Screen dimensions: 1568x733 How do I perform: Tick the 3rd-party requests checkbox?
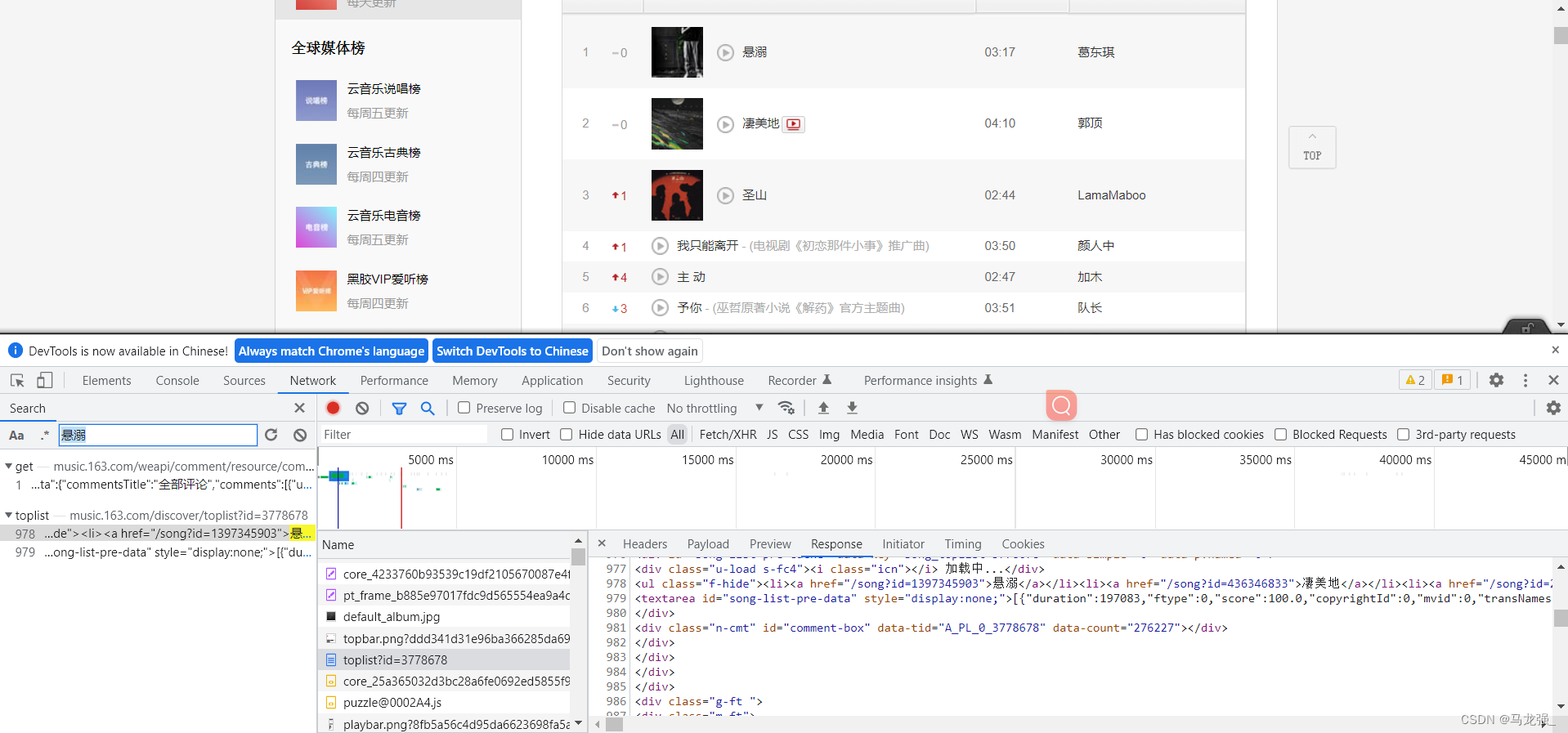click(x=1403, y=435)
